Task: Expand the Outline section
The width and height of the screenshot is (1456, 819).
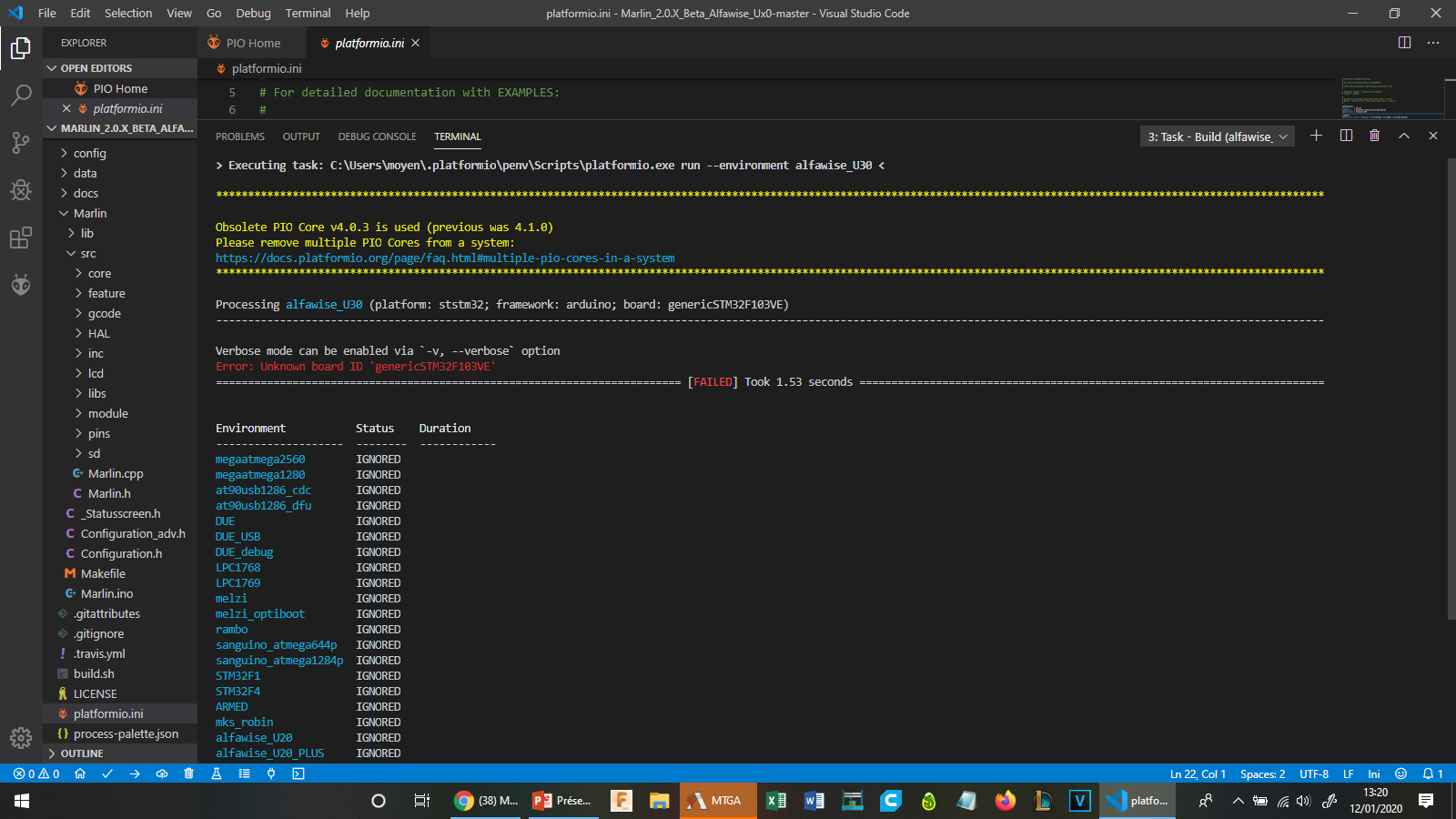Action: click(x=120, y=753)
